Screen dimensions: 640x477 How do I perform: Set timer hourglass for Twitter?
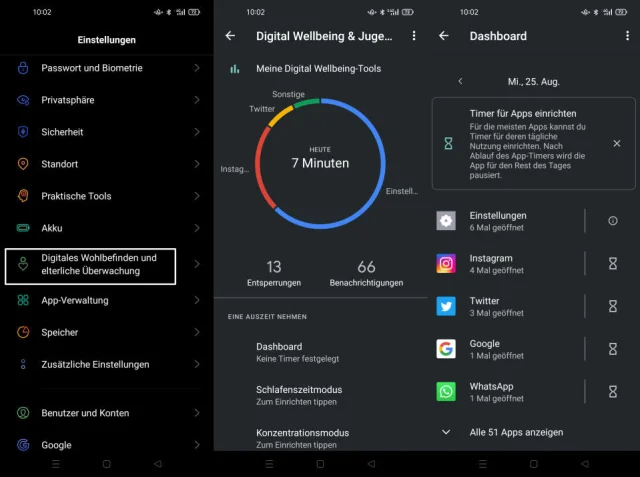[x=613, y=306]
